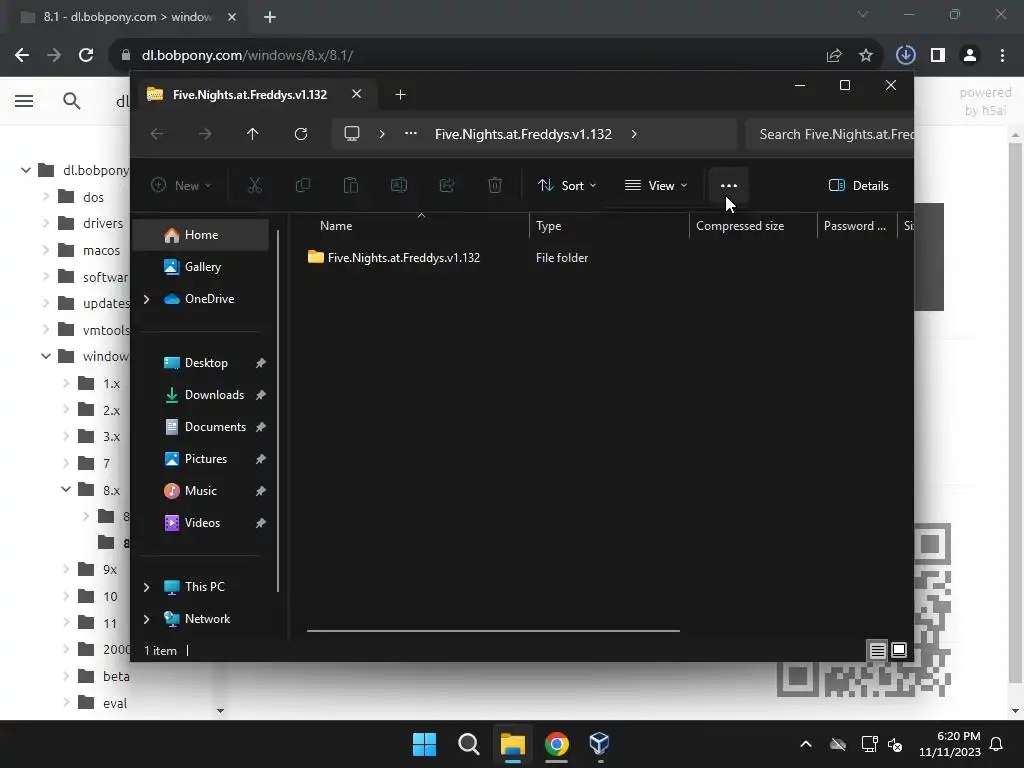Switch to large thumbnails view icon
Image resolution: width=1024 pixels, height=768 pixels.
pos(899,650)
